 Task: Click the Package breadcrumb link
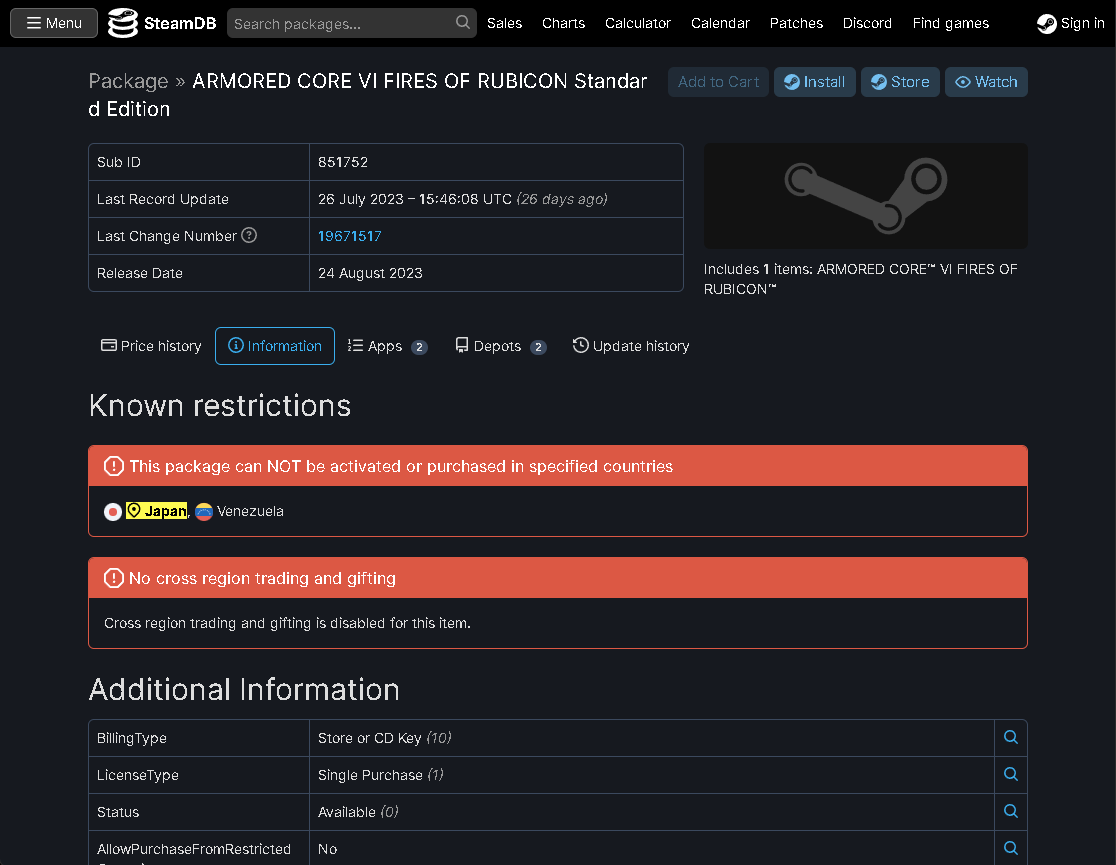pos(128,81)
